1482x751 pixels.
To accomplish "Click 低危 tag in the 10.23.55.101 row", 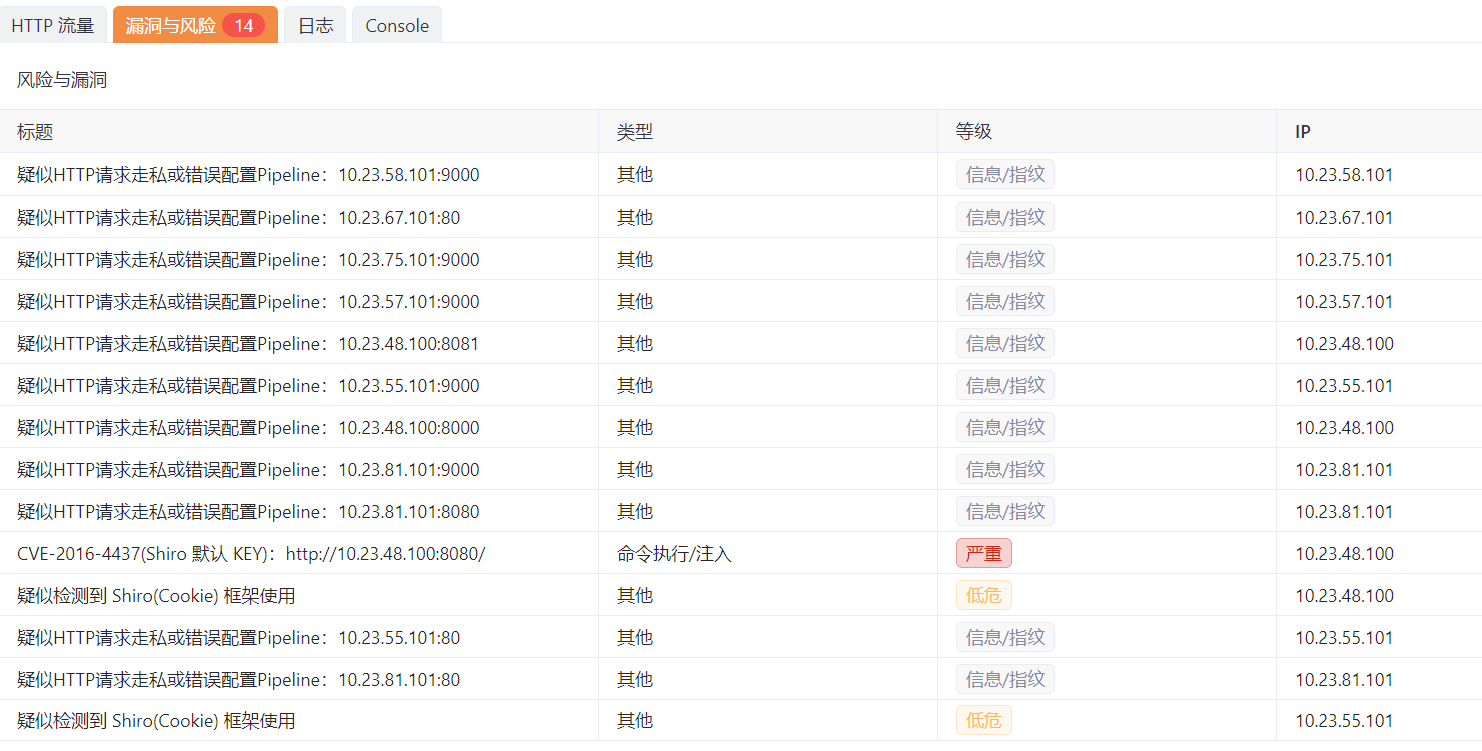I will point(984,720).
